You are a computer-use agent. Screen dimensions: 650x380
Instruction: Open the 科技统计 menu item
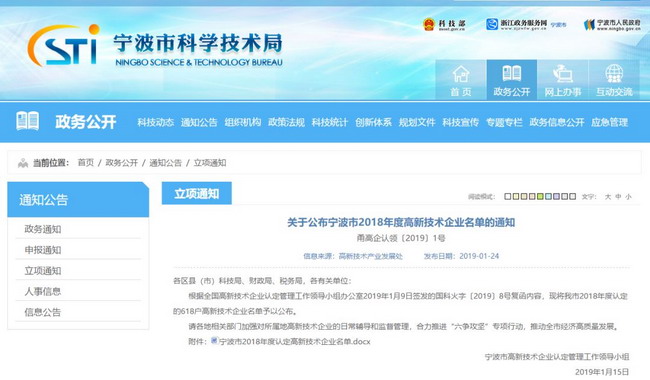click(330, 122)
